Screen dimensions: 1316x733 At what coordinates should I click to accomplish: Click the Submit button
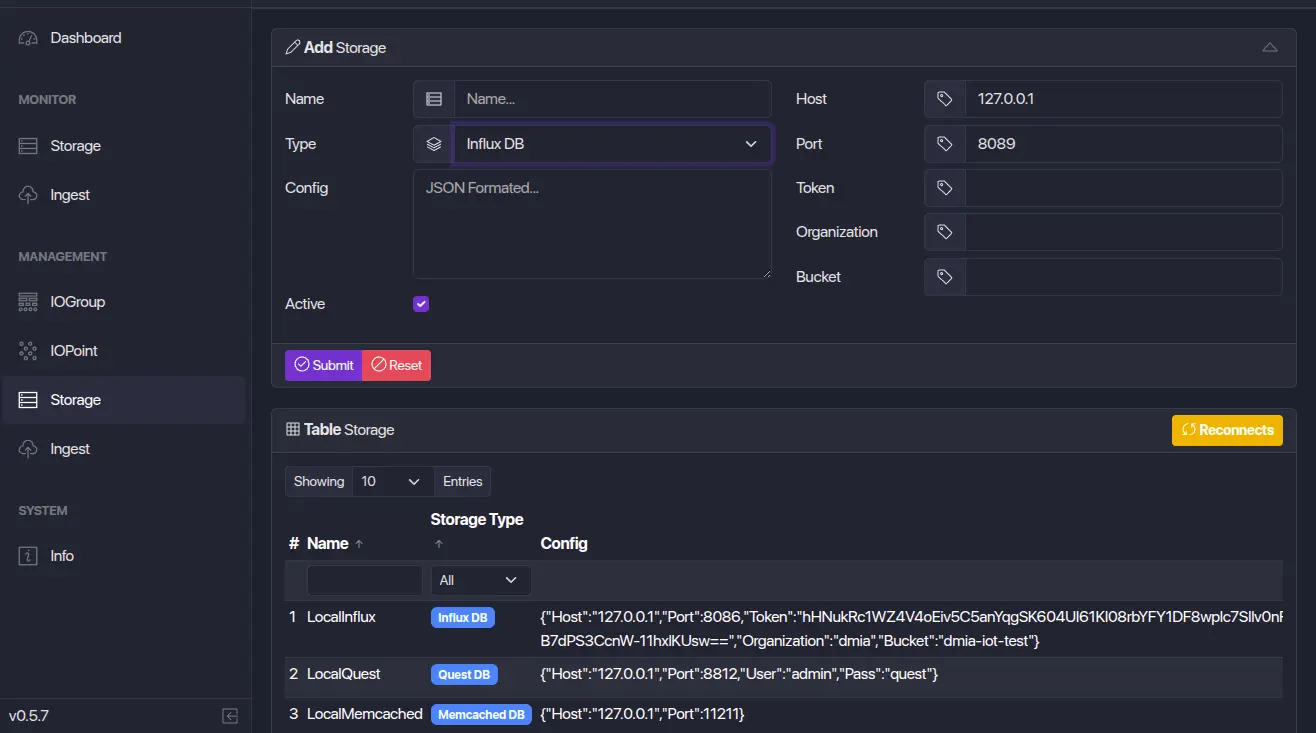323,365
